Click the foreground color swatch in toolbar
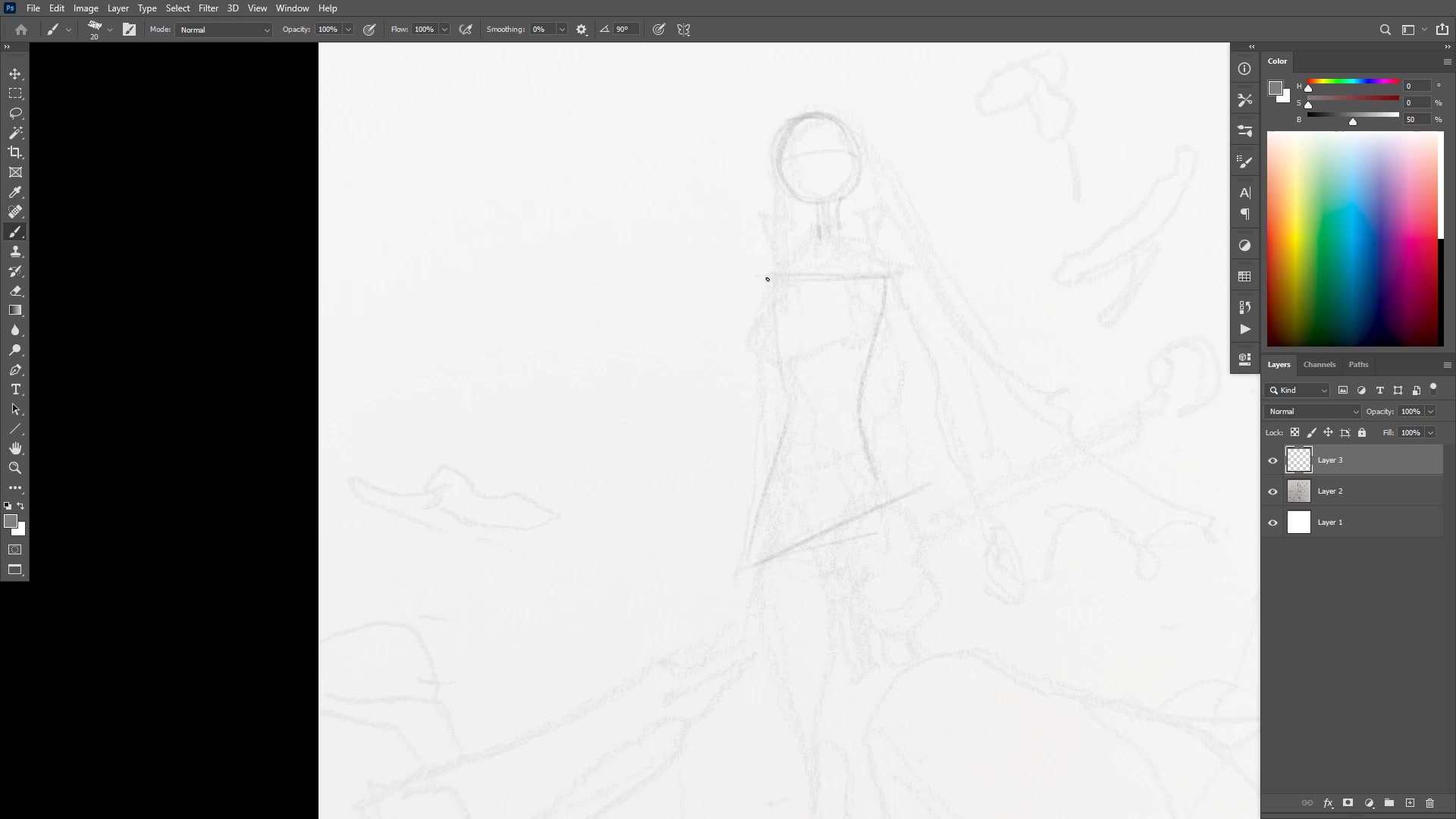This screenshot has height=819, width=1456. coord(11,521)
